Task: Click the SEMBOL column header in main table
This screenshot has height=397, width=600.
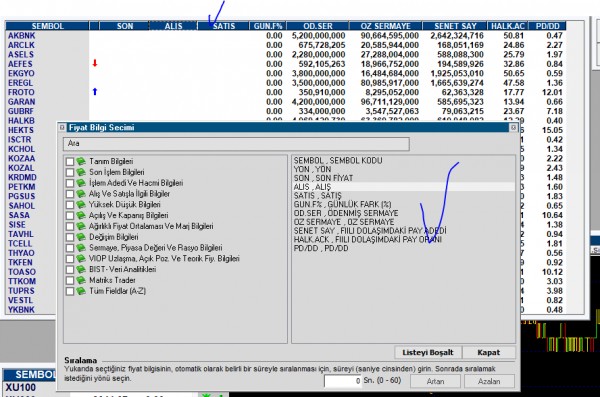Action: coord(47,26)
